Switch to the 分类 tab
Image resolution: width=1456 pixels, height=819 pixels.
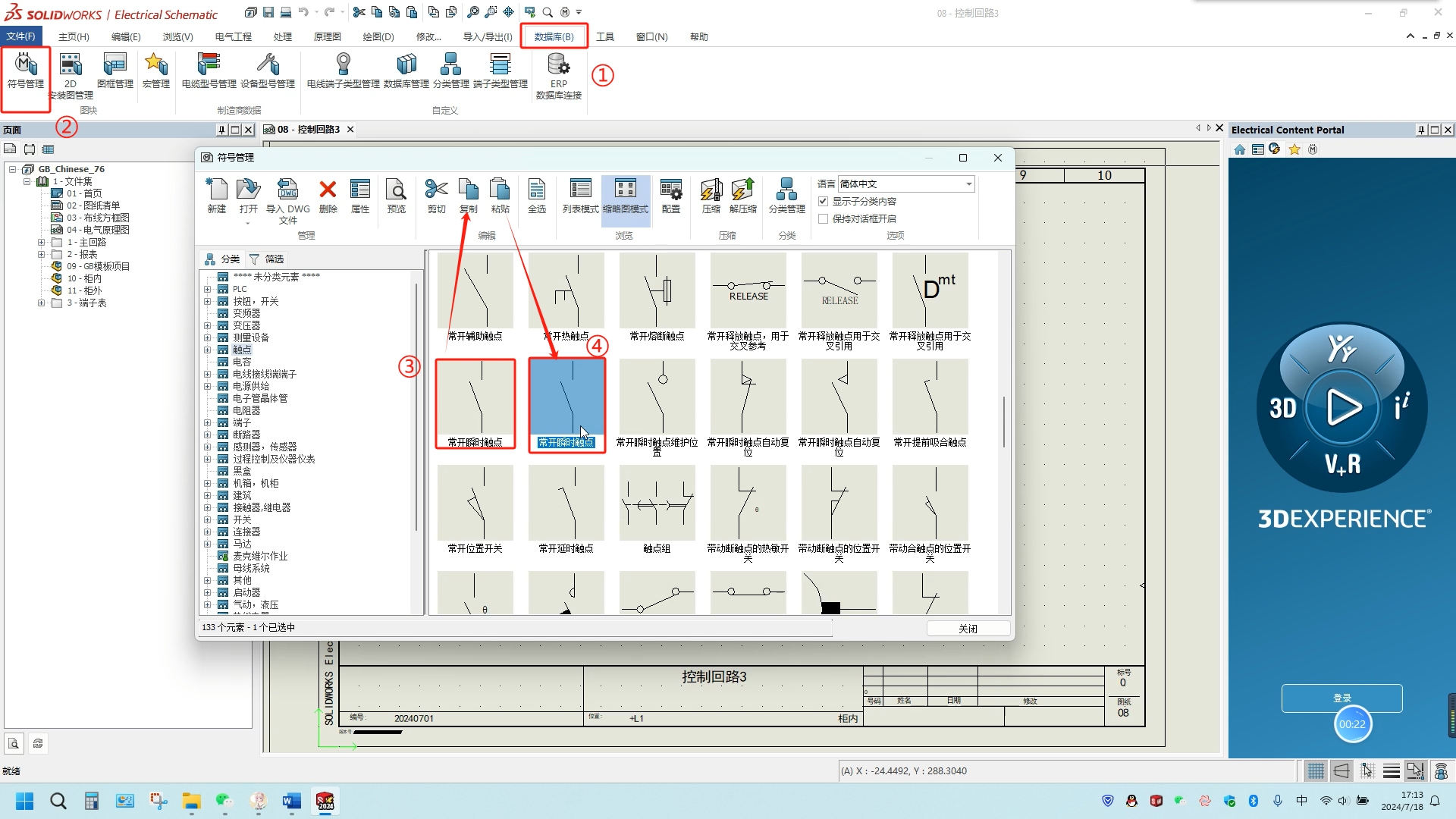222,259
